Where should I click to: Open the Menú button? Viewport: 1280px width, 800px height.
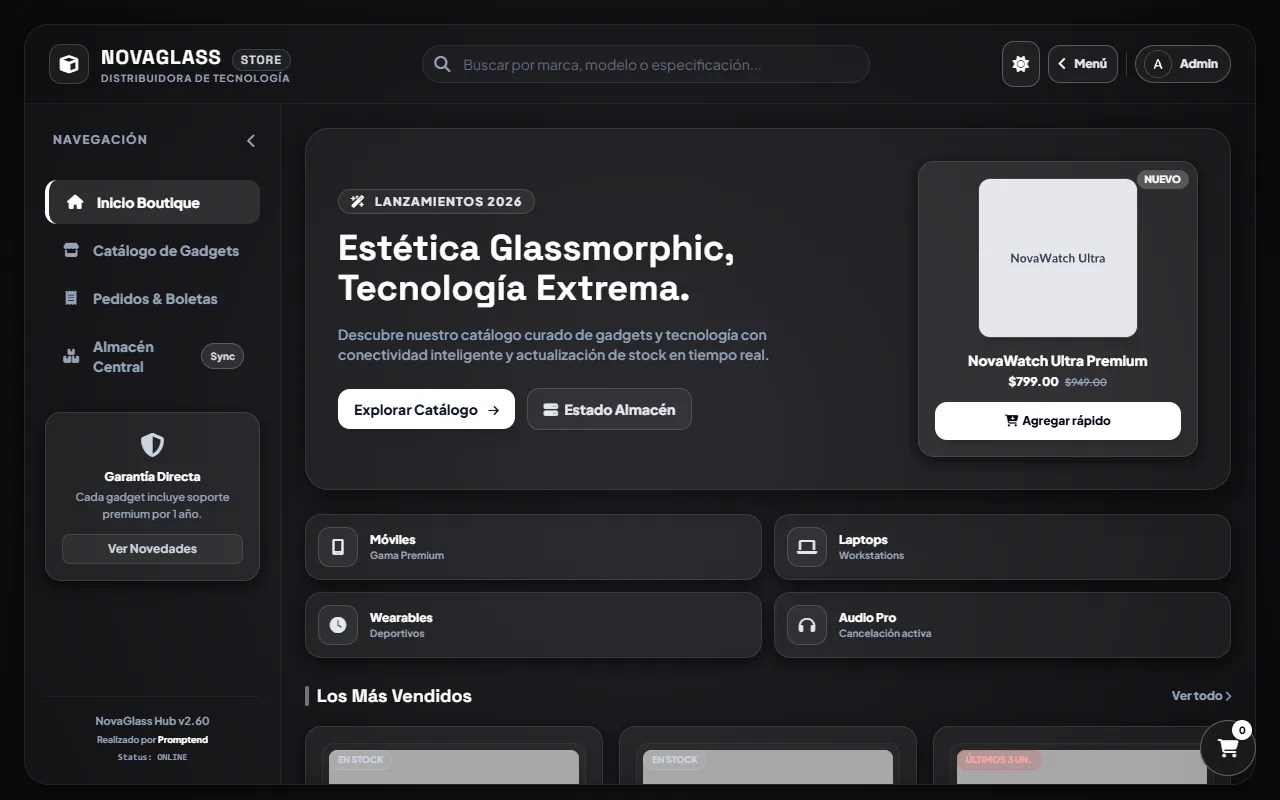pos(1082,64)
